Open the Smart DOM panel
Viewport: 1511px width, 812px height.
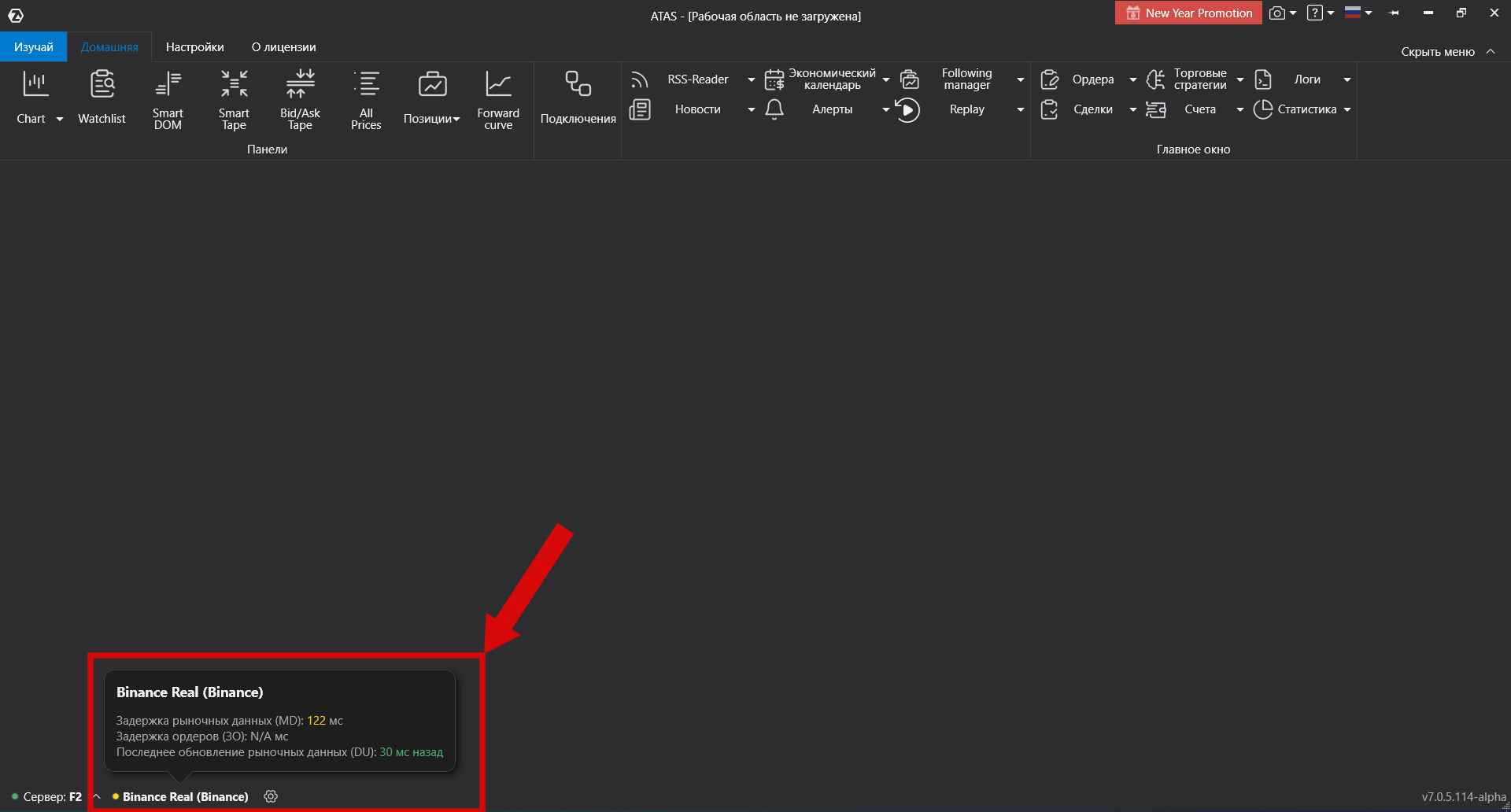pyautogui.click(x=168, y=98)
